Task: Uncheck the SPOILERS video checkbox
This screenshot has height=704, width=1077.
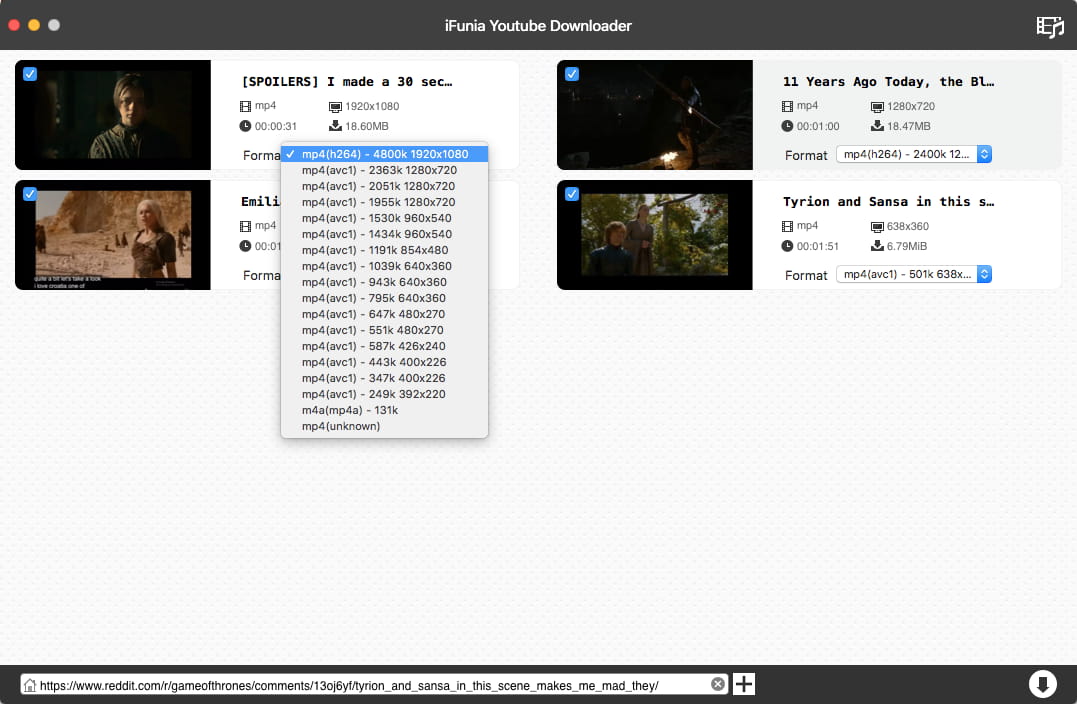Action: coord(30,74)
